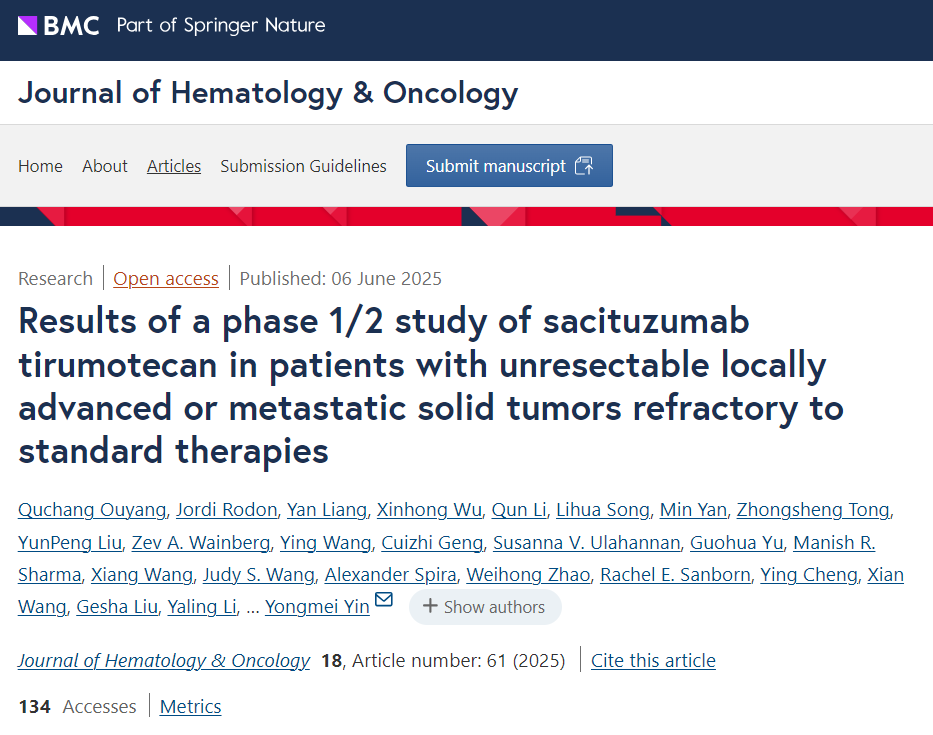The image size is (933, 735).
Task: Click the envelope icon beside Yongmei Yin
Action: [x=384, y=599]
